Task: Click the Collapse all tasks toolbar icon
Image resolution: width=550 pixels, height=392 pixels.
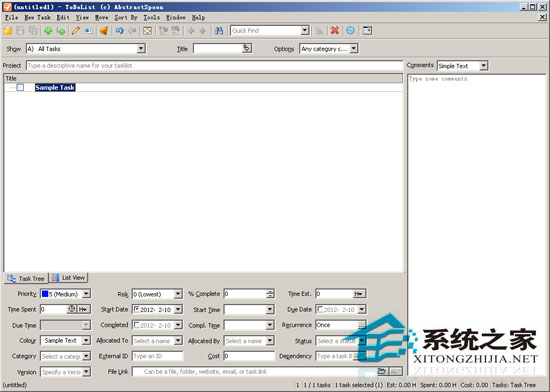Action: tap(175, 31)
